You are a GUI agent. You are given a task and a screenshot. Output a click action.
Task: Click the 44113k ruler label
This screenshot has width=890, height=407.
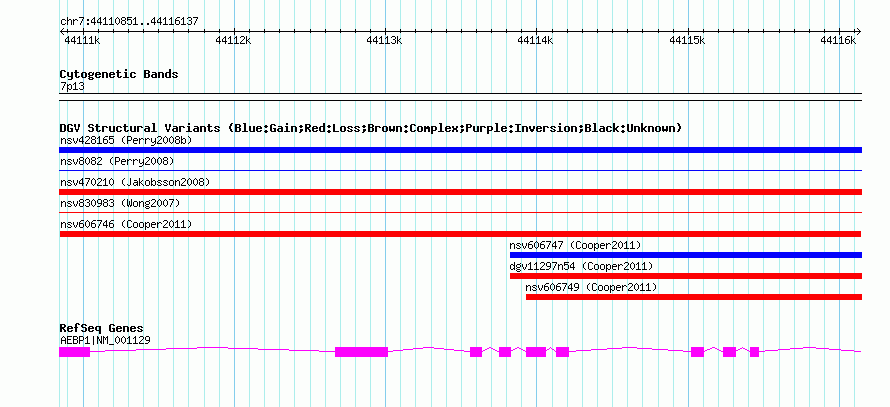pos(384,40)
